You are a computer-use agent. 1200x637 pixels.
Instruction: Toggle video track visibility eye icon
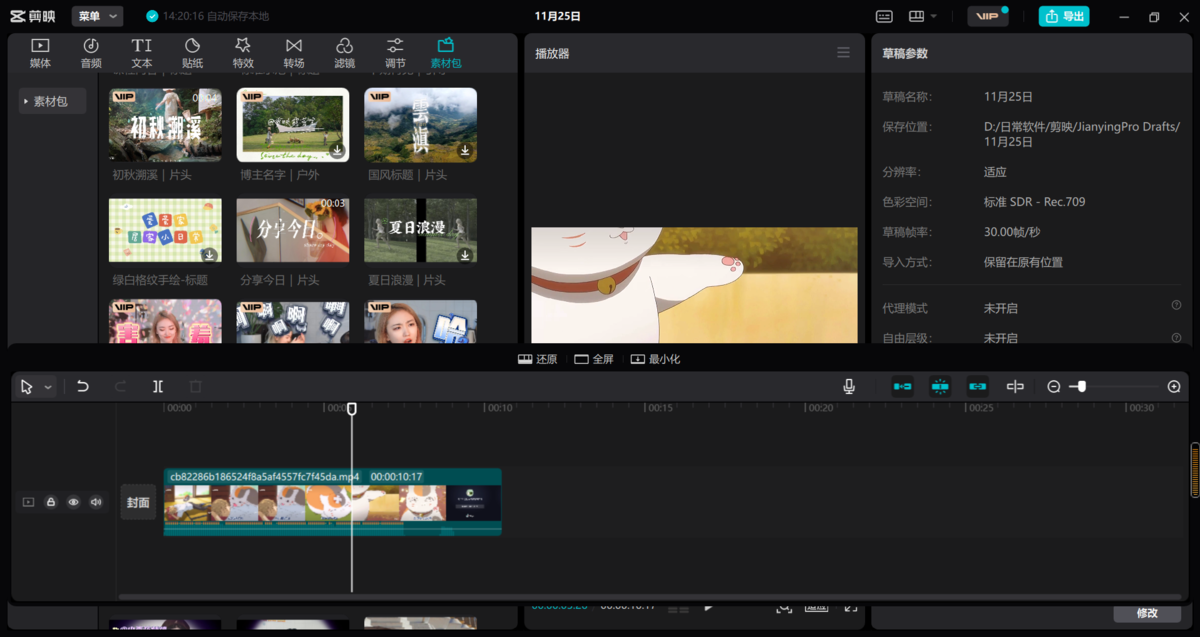[x=73, y=502]
